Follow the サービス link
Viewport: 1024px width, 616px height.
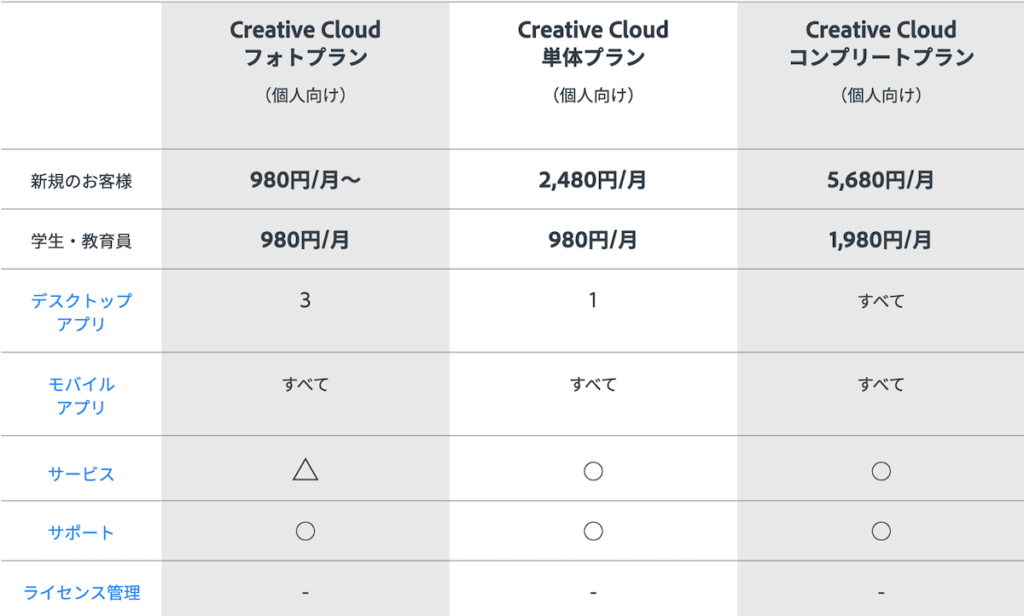[81, 474]
